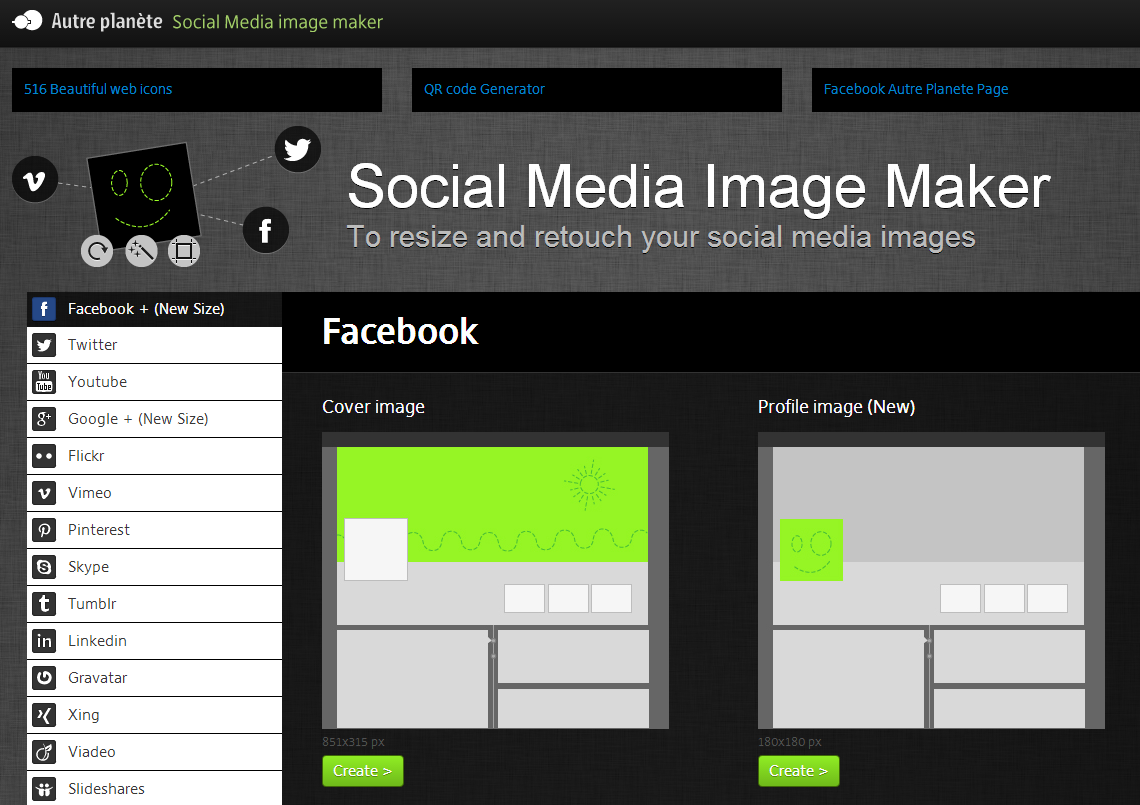Click the Profile image (New) preview thumbnail
This screenshot has width=1140, height=805.
[x=931, y=580]
